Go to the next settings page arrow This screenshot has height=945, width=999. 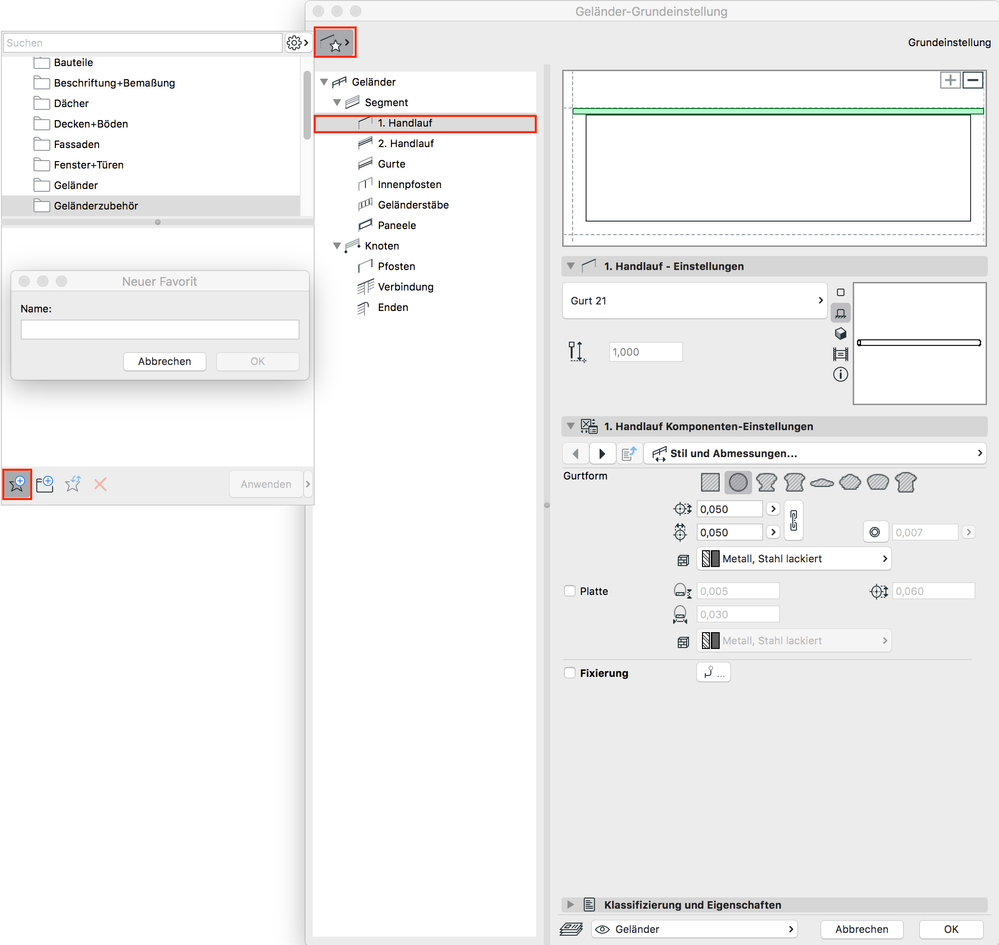pos(602,454)
